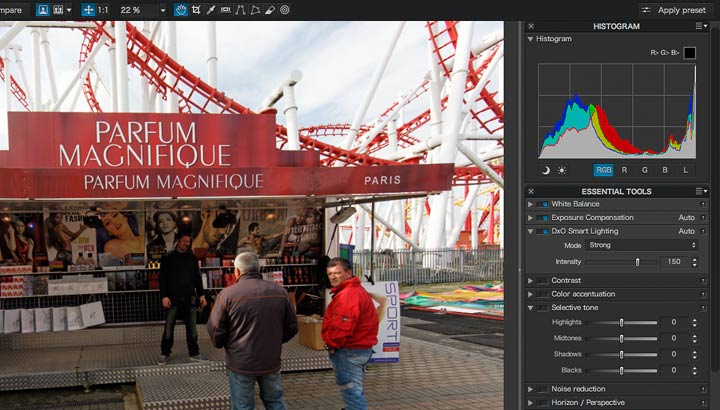Click the Smart Lighting Intensity slider

point(621,262)
